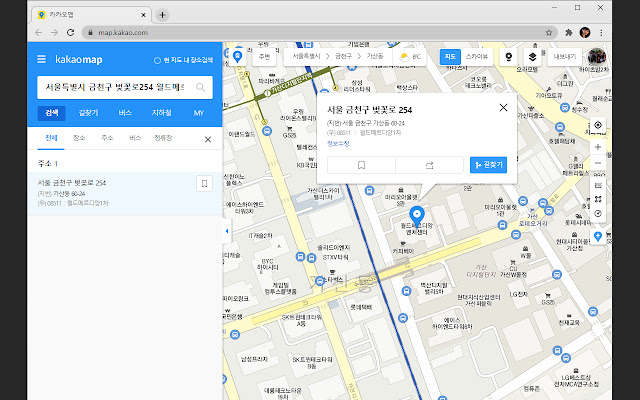Open the 길찾기 directions tab

point(88,113)
